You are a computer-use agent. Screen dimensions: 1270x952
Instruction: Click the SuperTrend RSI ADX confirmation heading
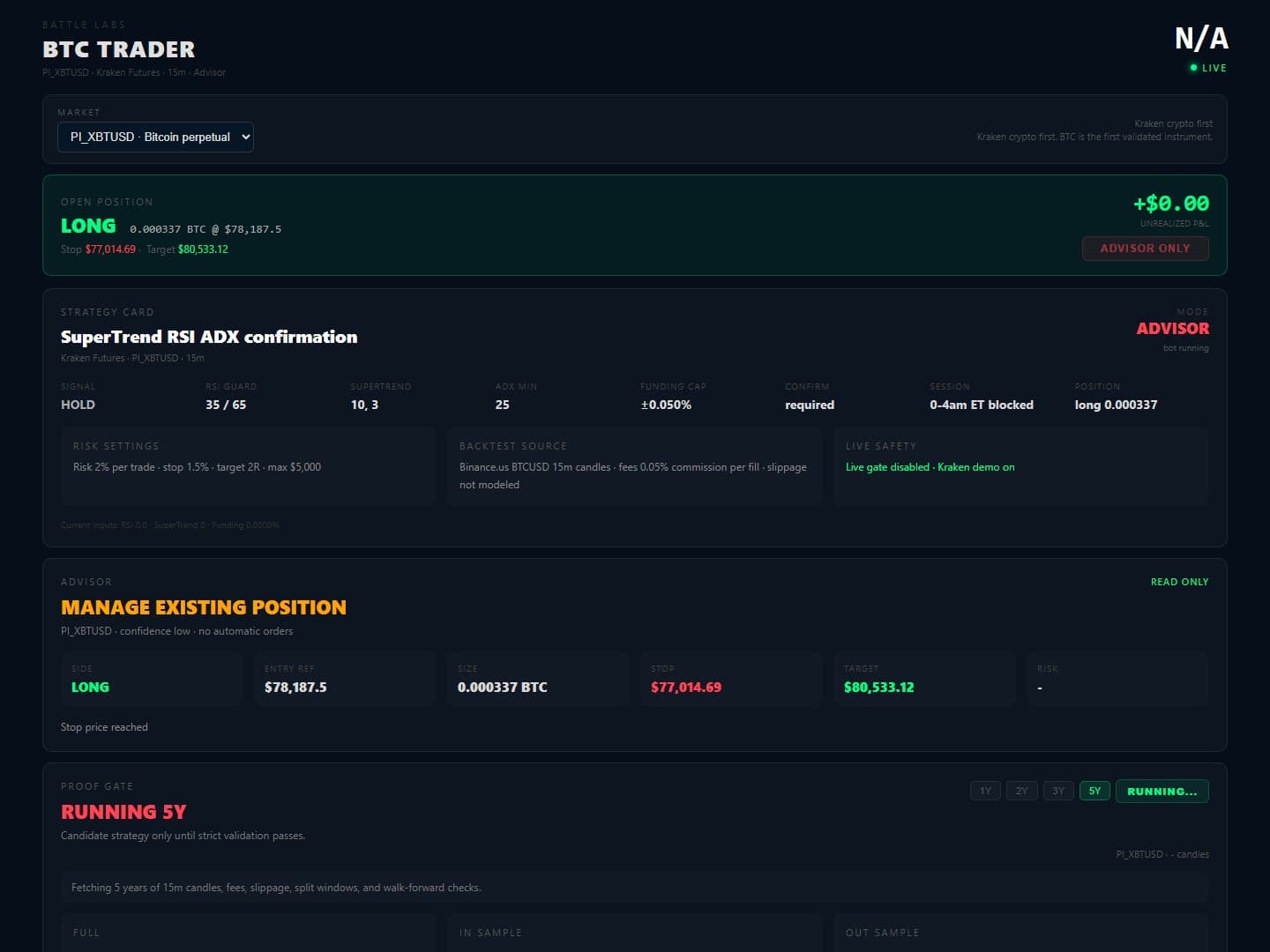(x=209, y=337)
